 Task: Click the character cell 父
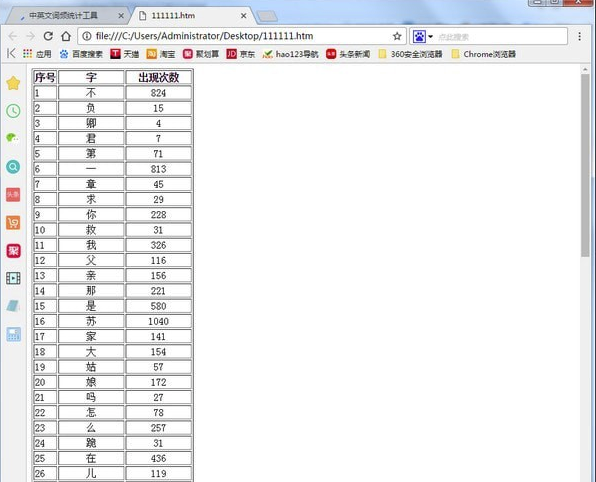pos(91,260)
